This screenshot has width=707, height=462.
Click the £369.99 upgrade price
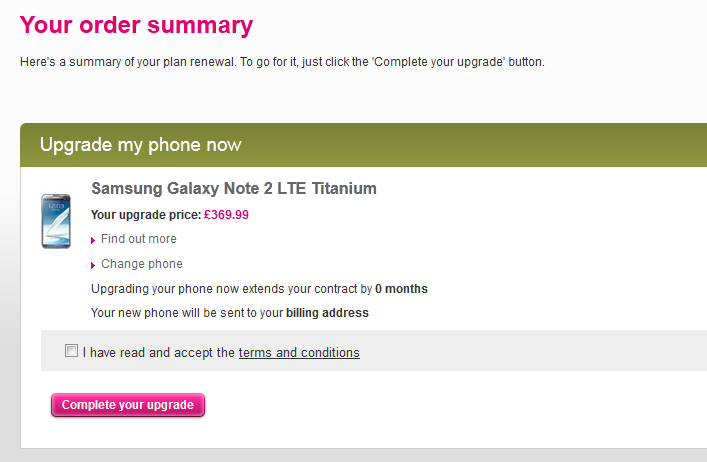(226, 214)
